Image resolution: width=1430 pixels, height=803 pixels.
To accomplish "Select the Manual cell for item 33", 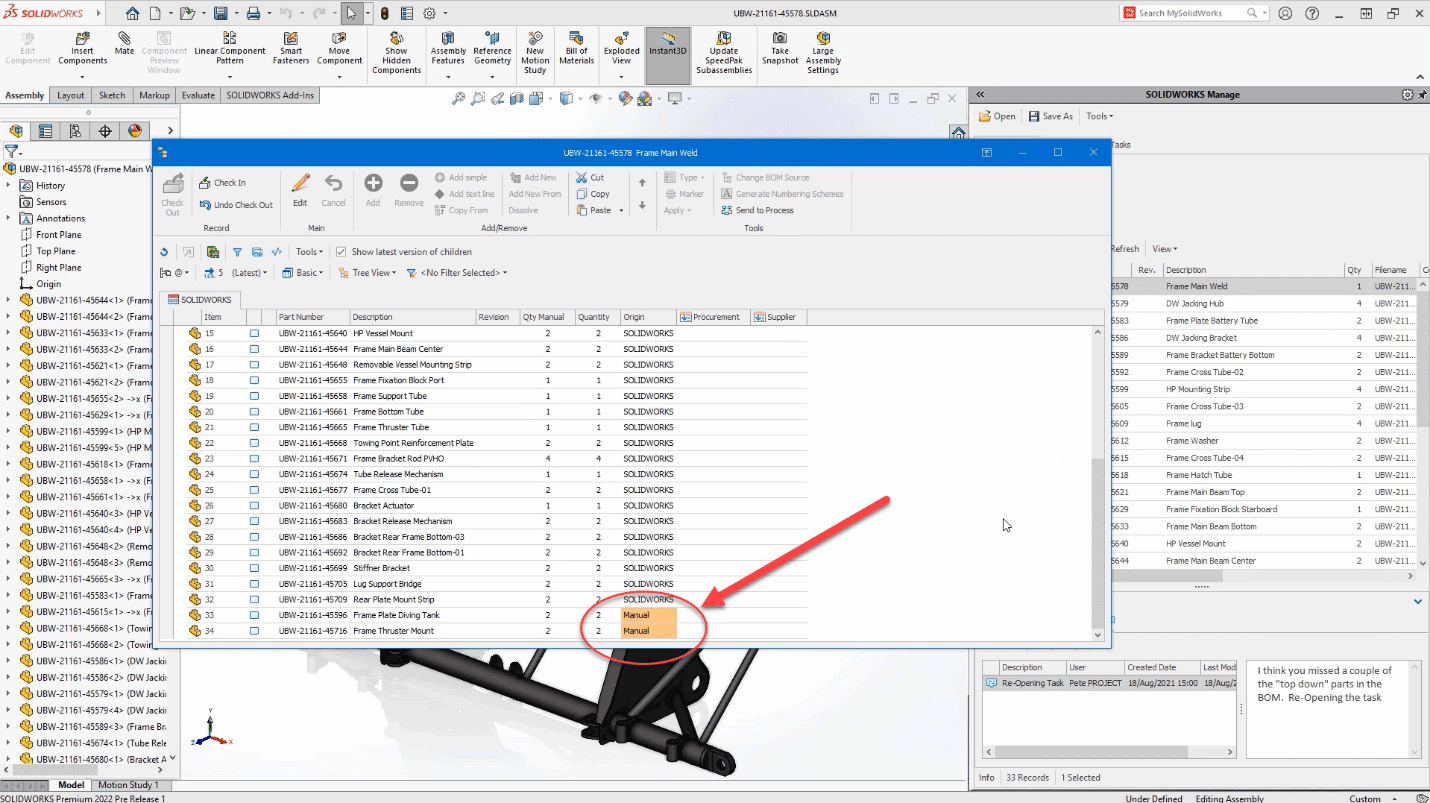I will point(648,615).
